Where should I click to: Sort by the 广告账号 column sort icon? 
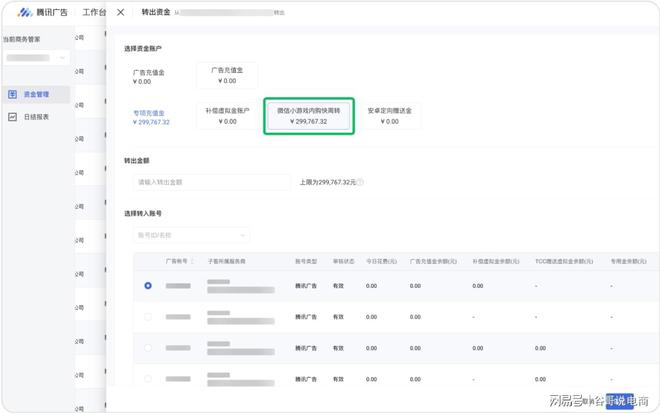[x=193, y=261]
